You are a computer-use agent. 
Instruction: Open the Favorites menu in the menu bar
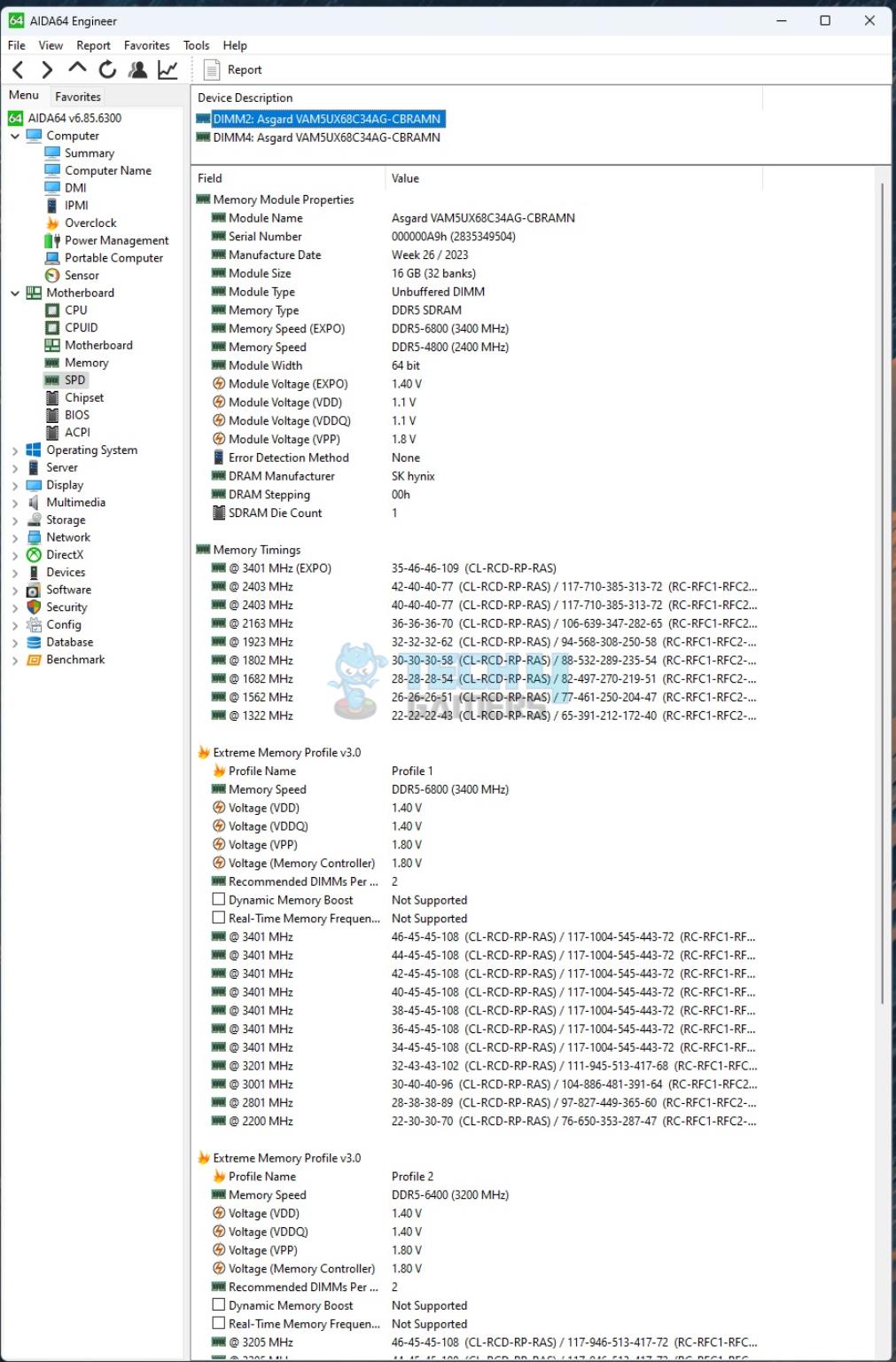pos(146,45)
